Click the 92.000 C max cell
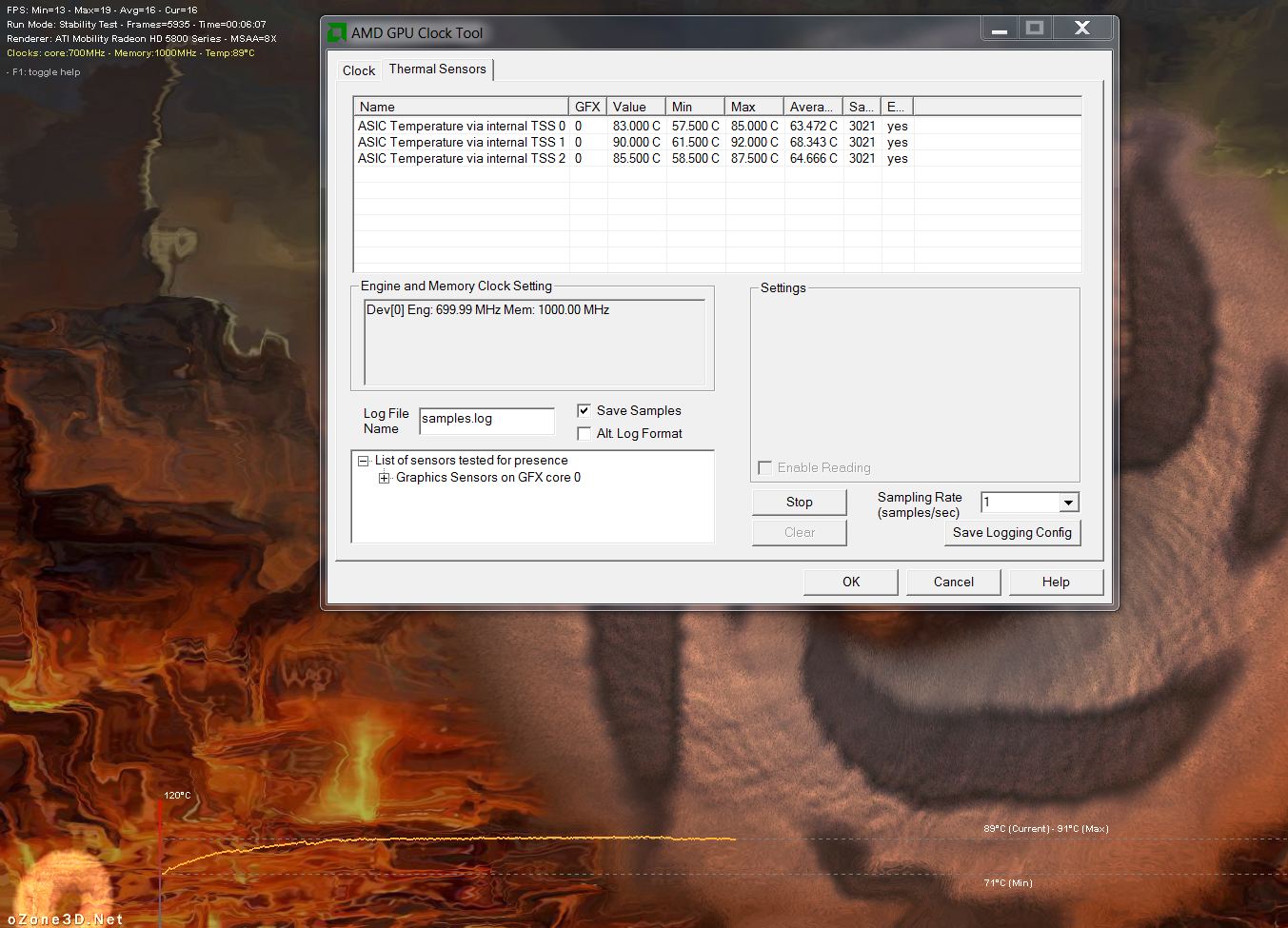The image size is (1288, 928). [x=754, y=142]
